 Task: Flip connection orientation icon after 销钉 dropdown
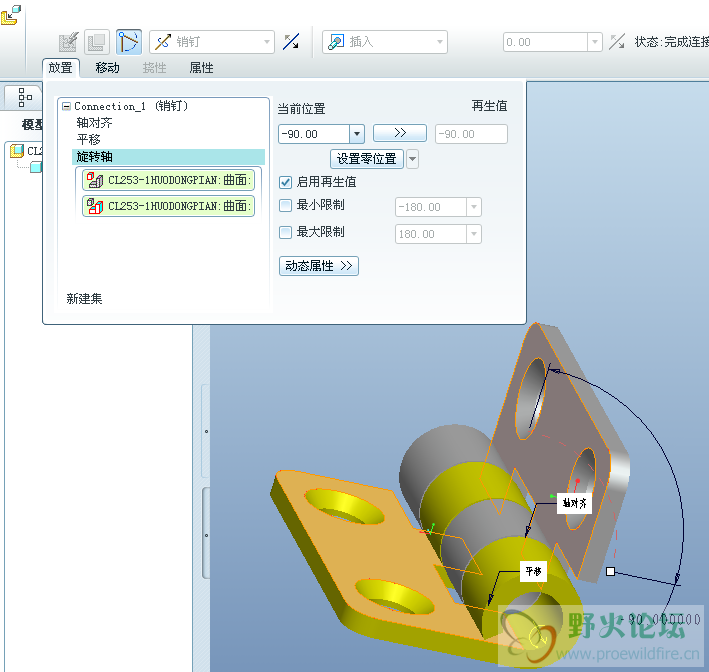pos(291,42)
